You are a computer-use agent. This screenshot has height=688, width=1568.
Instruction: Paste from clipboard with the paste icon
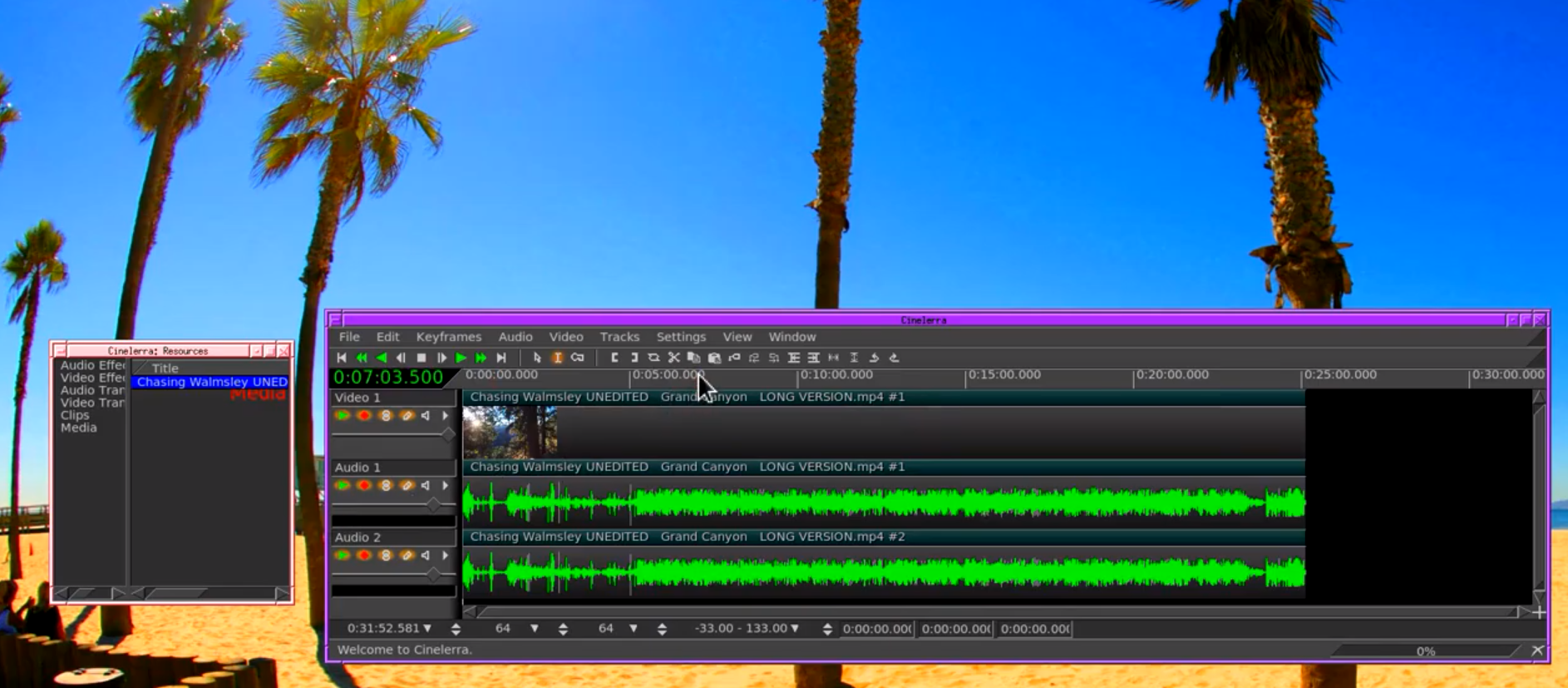714,358
